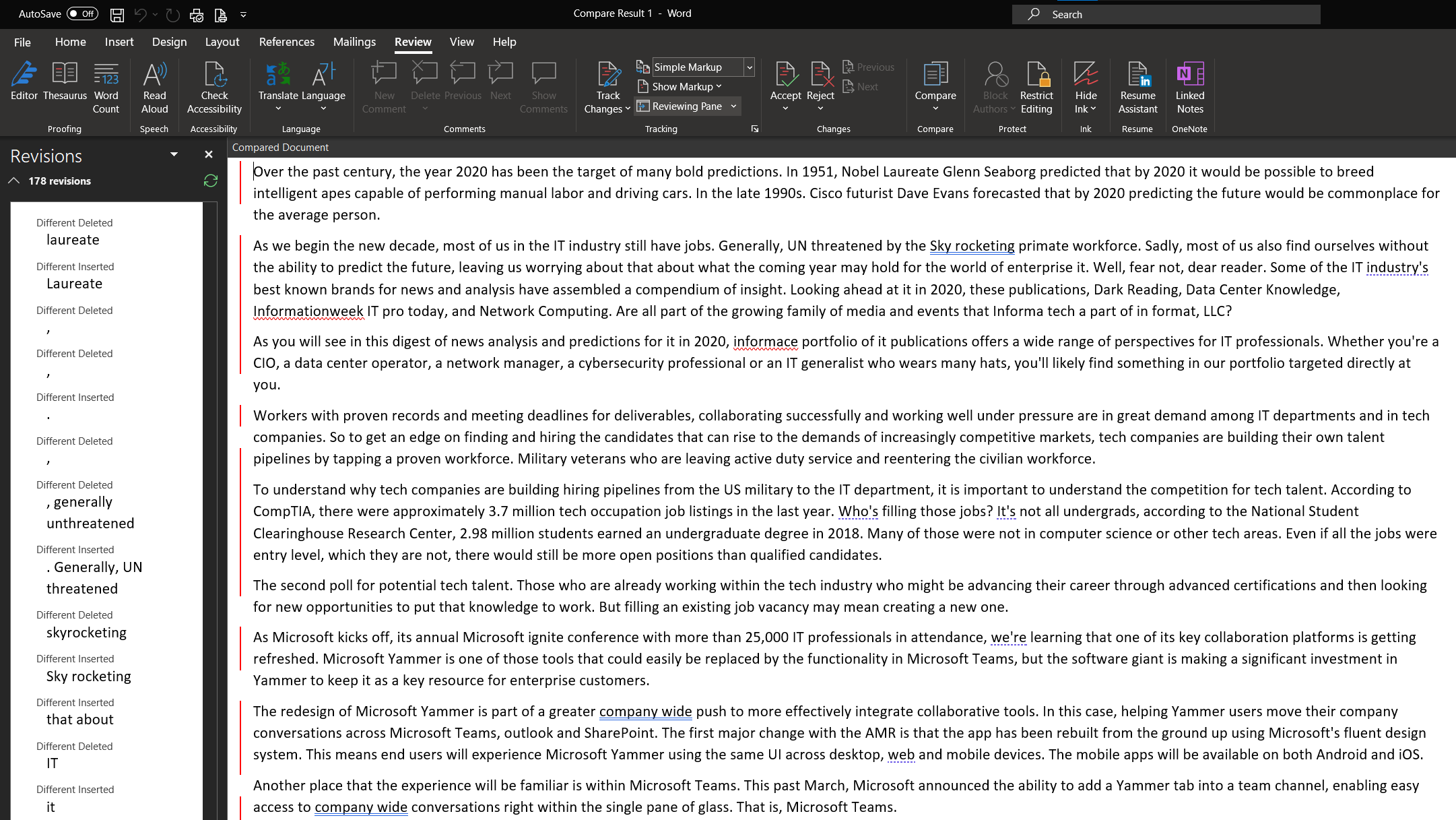Switch to the References tab
The height and width of the screenshot is (820, 1456).
pos(287,42)
